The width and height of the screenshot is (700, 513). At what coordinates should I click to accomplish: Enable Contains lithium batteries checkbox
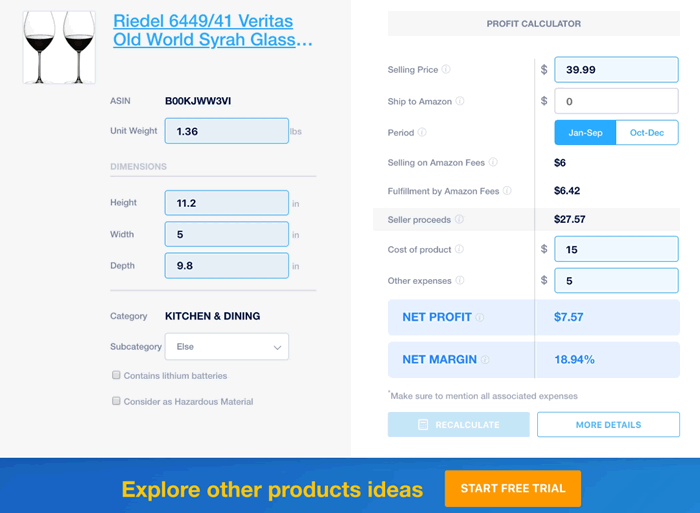coord(116,375)
